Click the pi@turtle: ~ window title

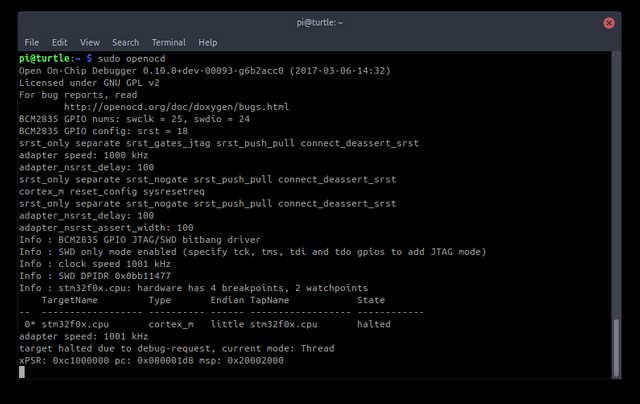[320, 23]
